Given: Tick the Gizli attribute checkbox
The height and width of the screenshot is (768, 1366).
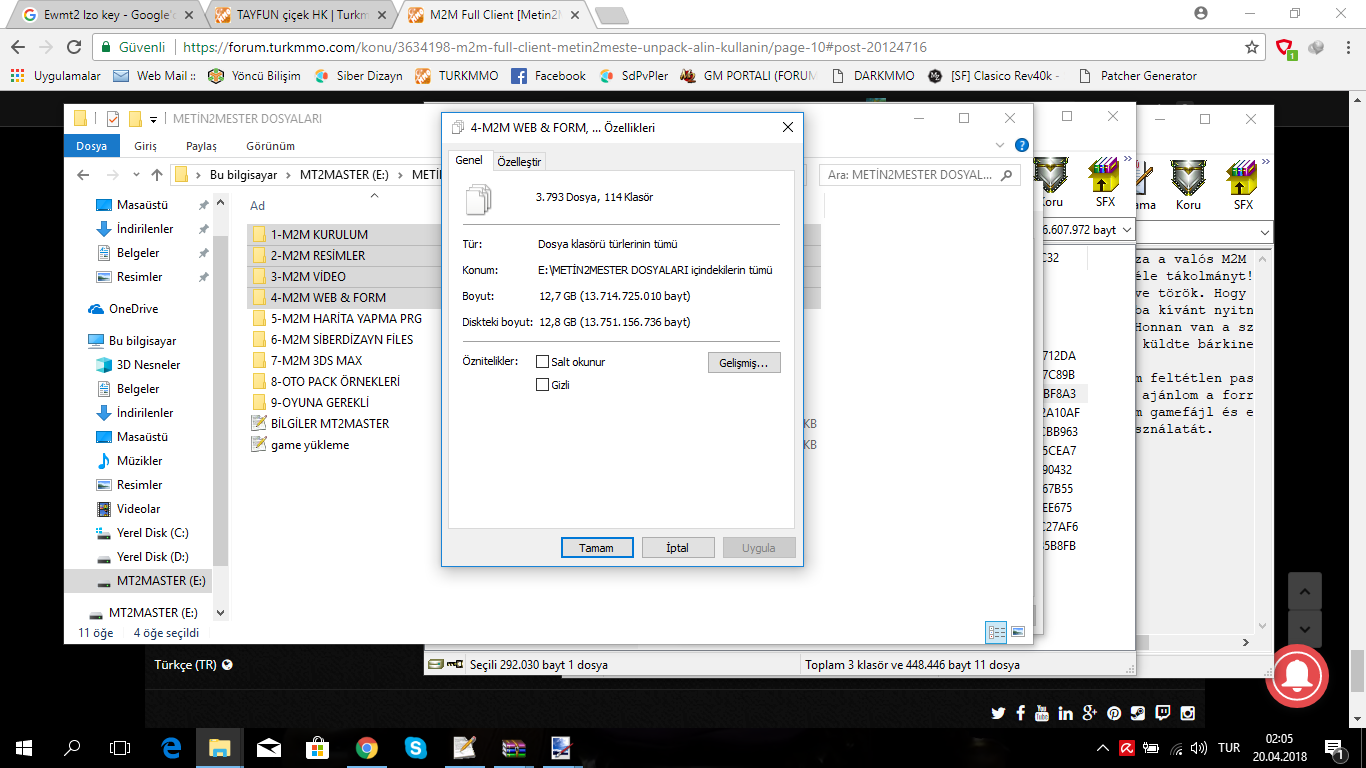Looking at the screenshot, I should click(x=542, y=385).
